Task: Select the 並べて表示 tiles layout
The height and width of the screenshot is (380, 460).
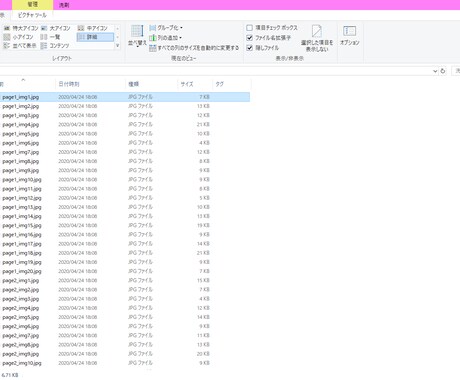Action: (x=20, y=46)
